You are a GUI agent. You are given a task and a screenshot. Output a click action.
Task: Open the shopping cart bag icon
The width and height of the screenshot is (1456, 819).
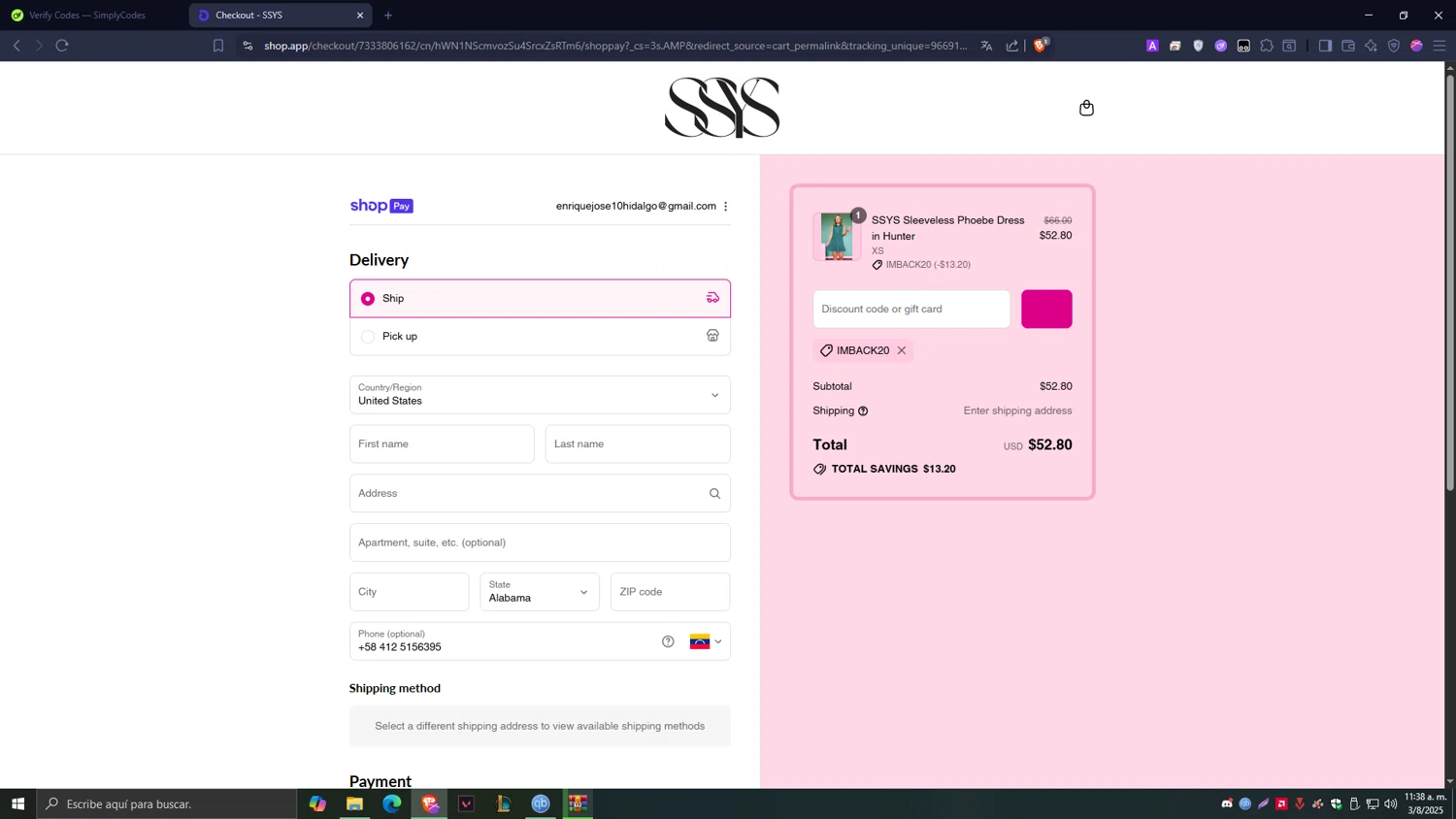(x=1086, y=108)
